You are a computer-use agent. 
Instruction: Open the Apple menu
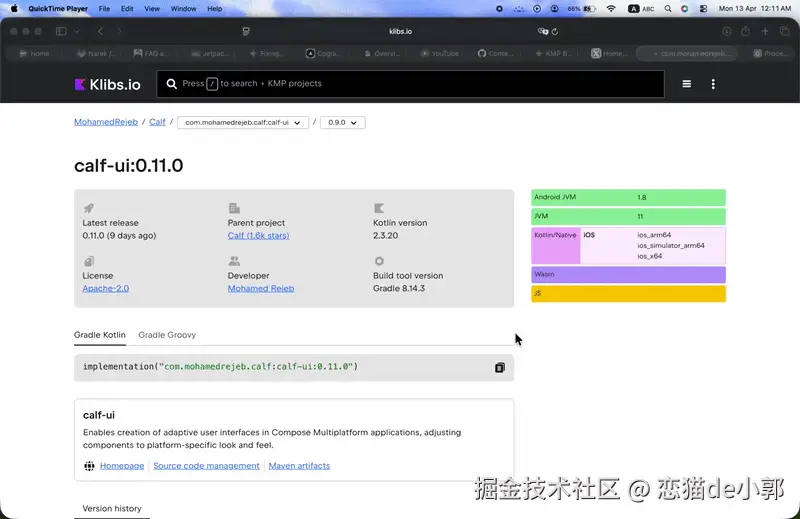[14, 8]
